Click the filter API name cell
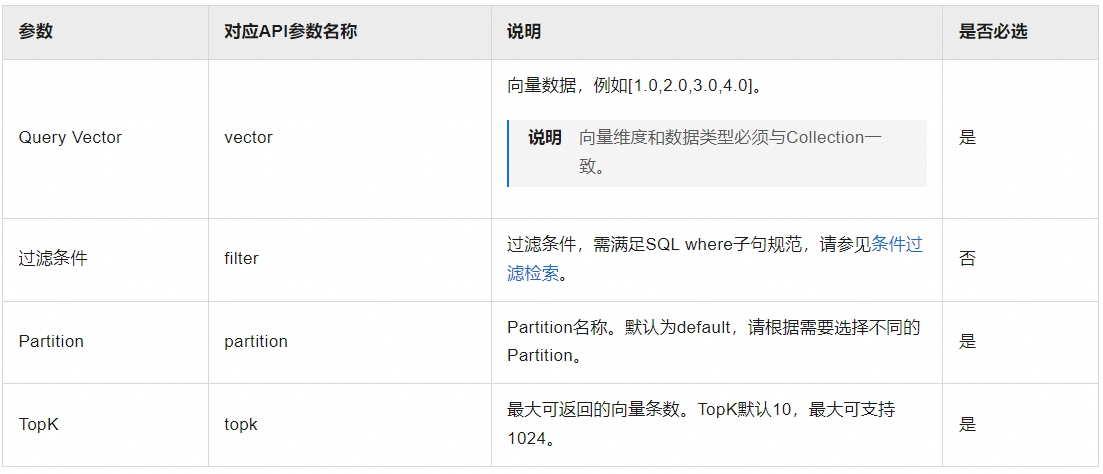This screenshot has height=474, width=1103. (241, 258)
